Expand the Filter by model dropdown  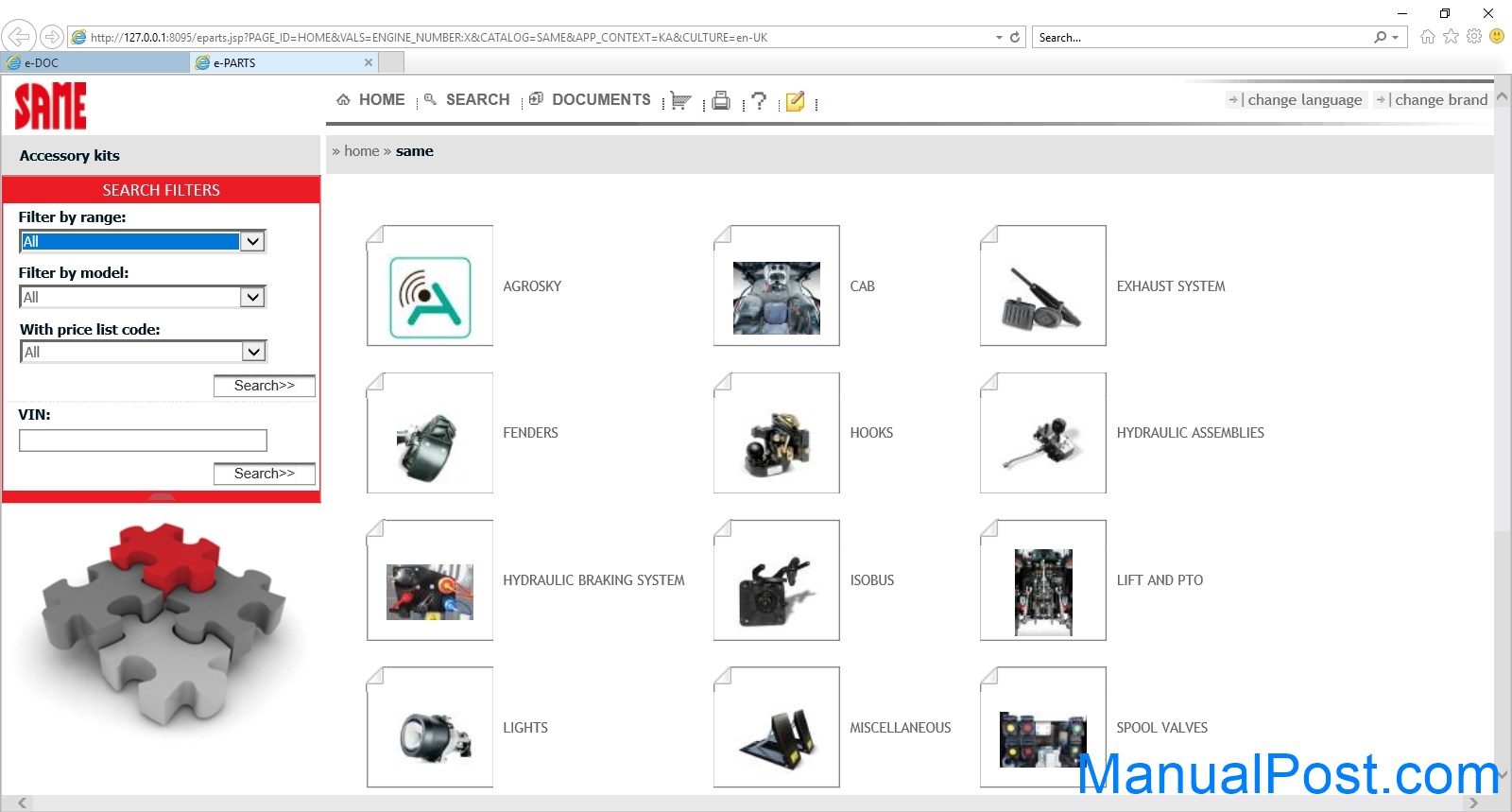252,297
